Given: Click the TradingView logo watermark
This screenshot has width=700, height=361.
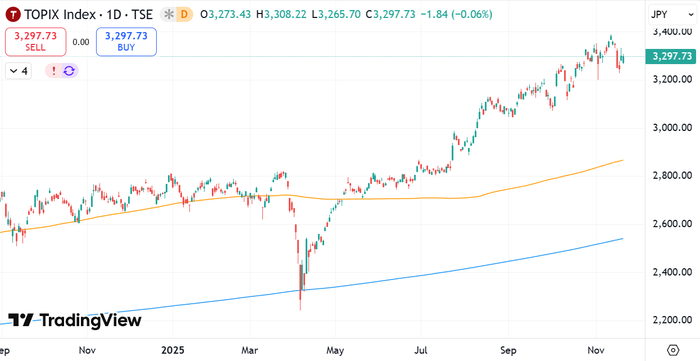Looking at the screenshot, I should click(75, 320).
